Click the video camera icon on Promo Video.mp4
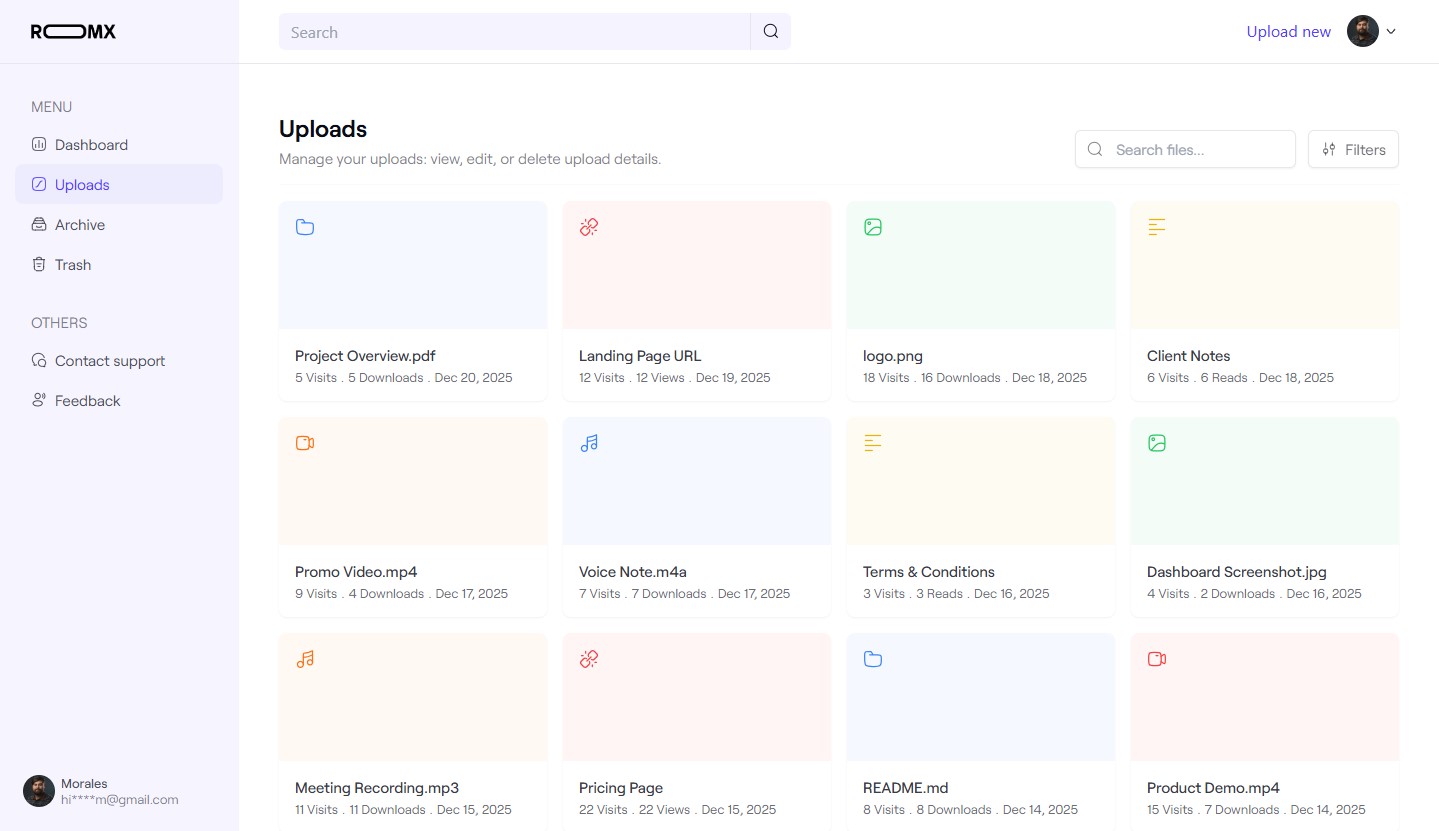 [305, 443]
